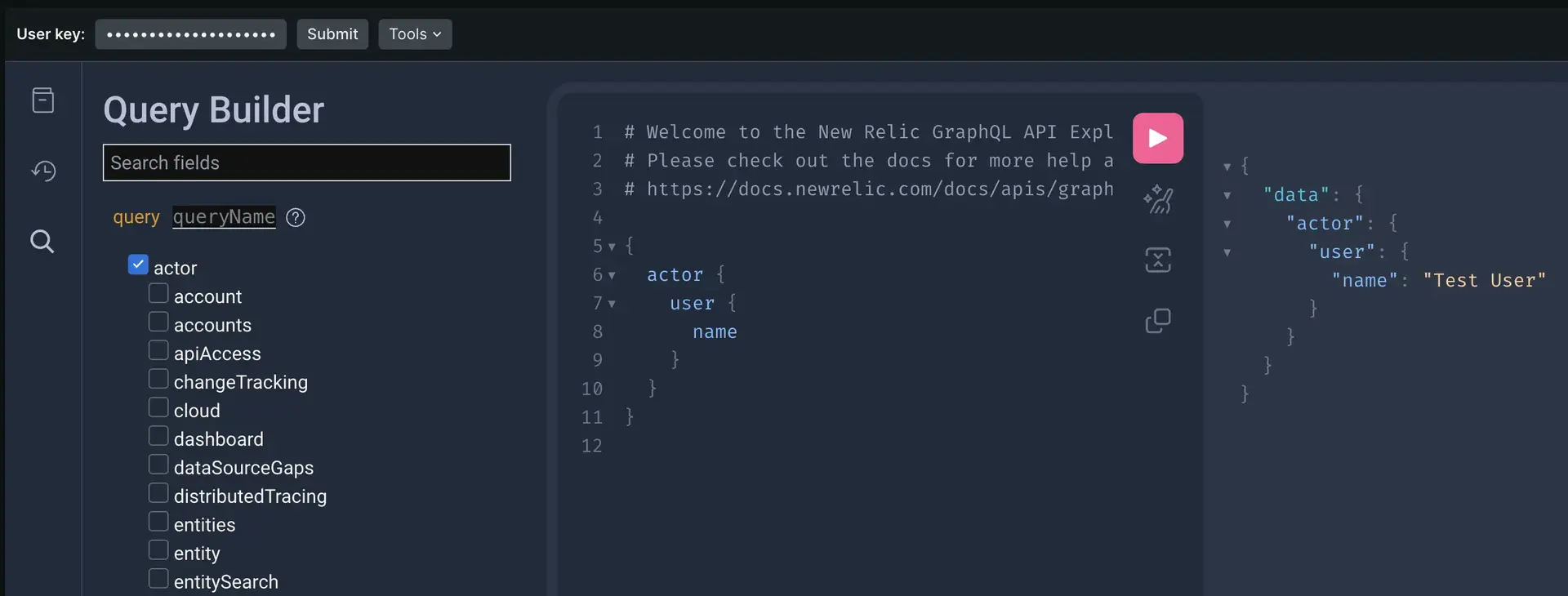
Task: Tick the entitySearch field checkbox
Action: [x=158, y=580]
